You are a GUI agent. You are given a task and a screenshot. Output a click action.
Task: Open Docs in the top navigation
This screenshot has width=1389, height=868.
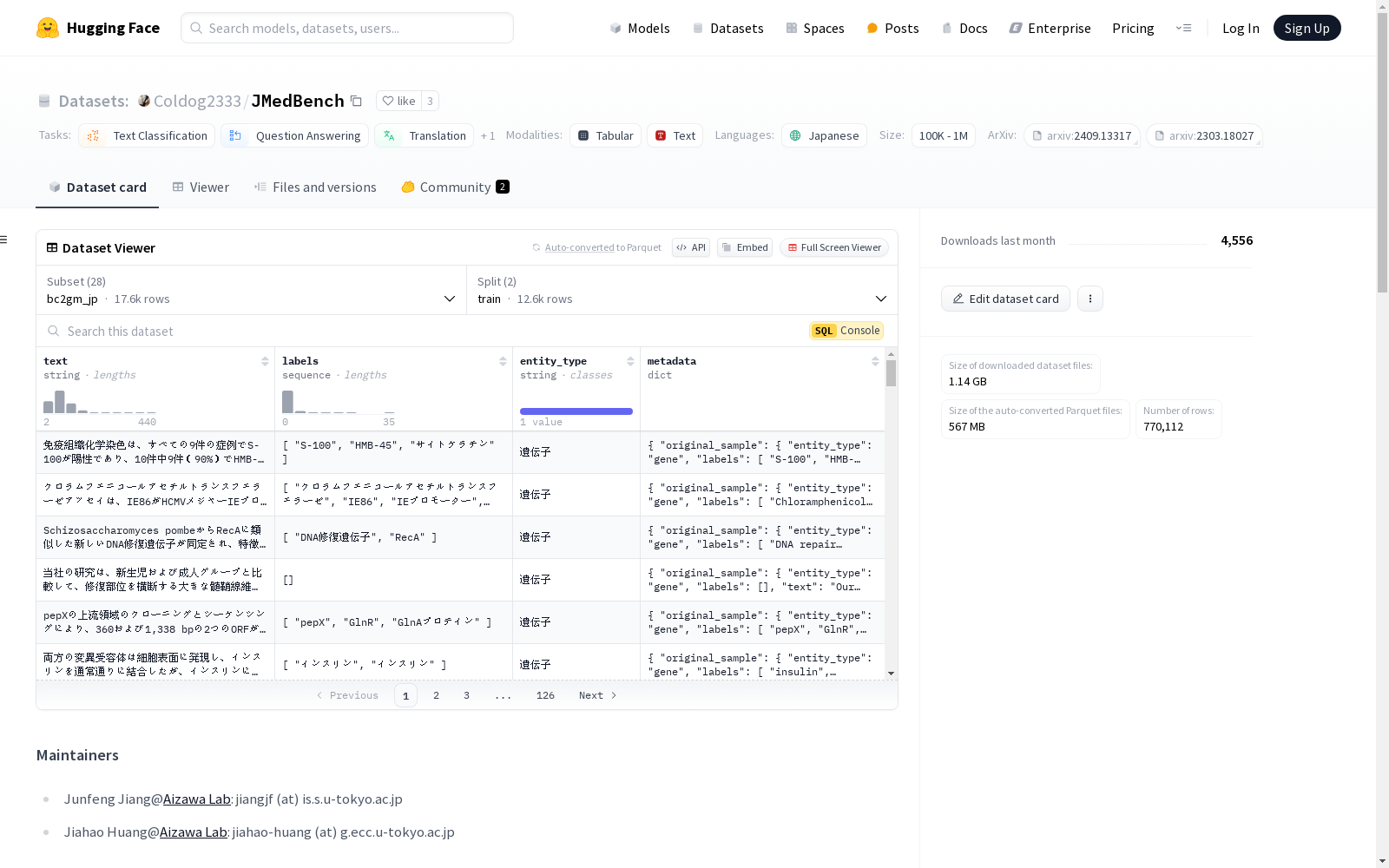964,28
